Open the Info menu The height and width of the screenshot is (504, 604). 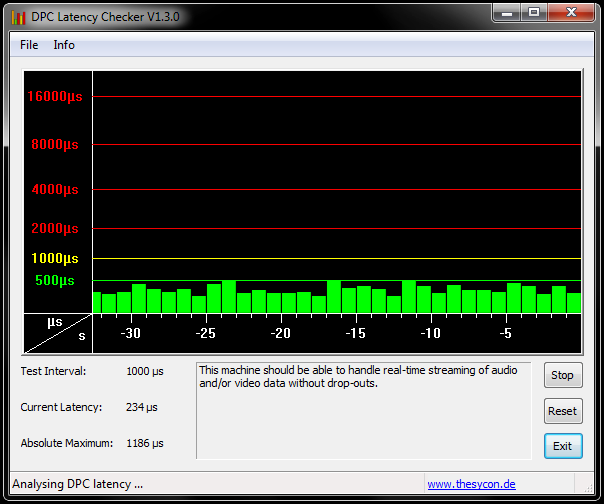(64, 45)
